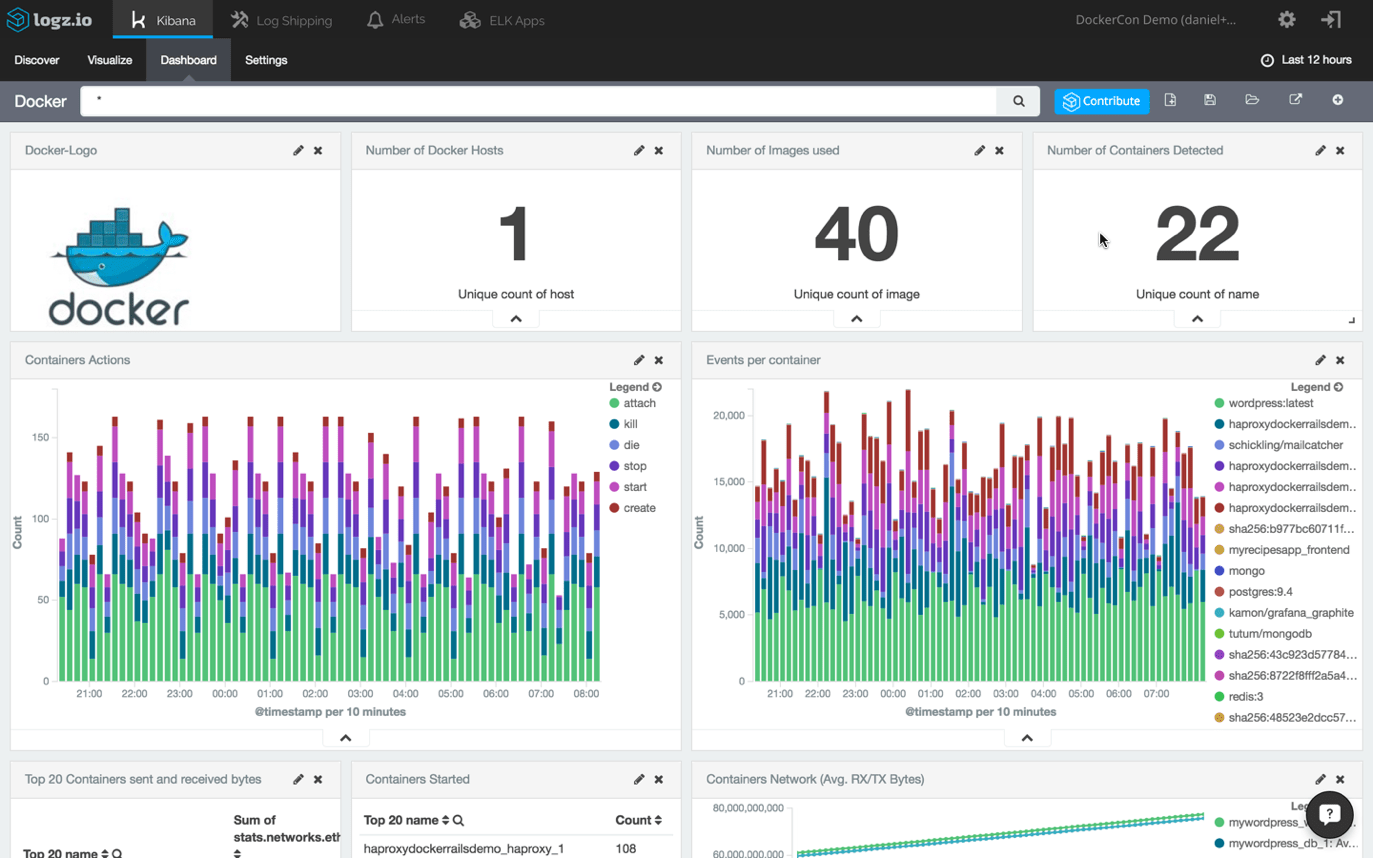The height and width of the screenshot is (858, 1373).
Task: Collapse the Events per container panel
Action: (1028, 737)
